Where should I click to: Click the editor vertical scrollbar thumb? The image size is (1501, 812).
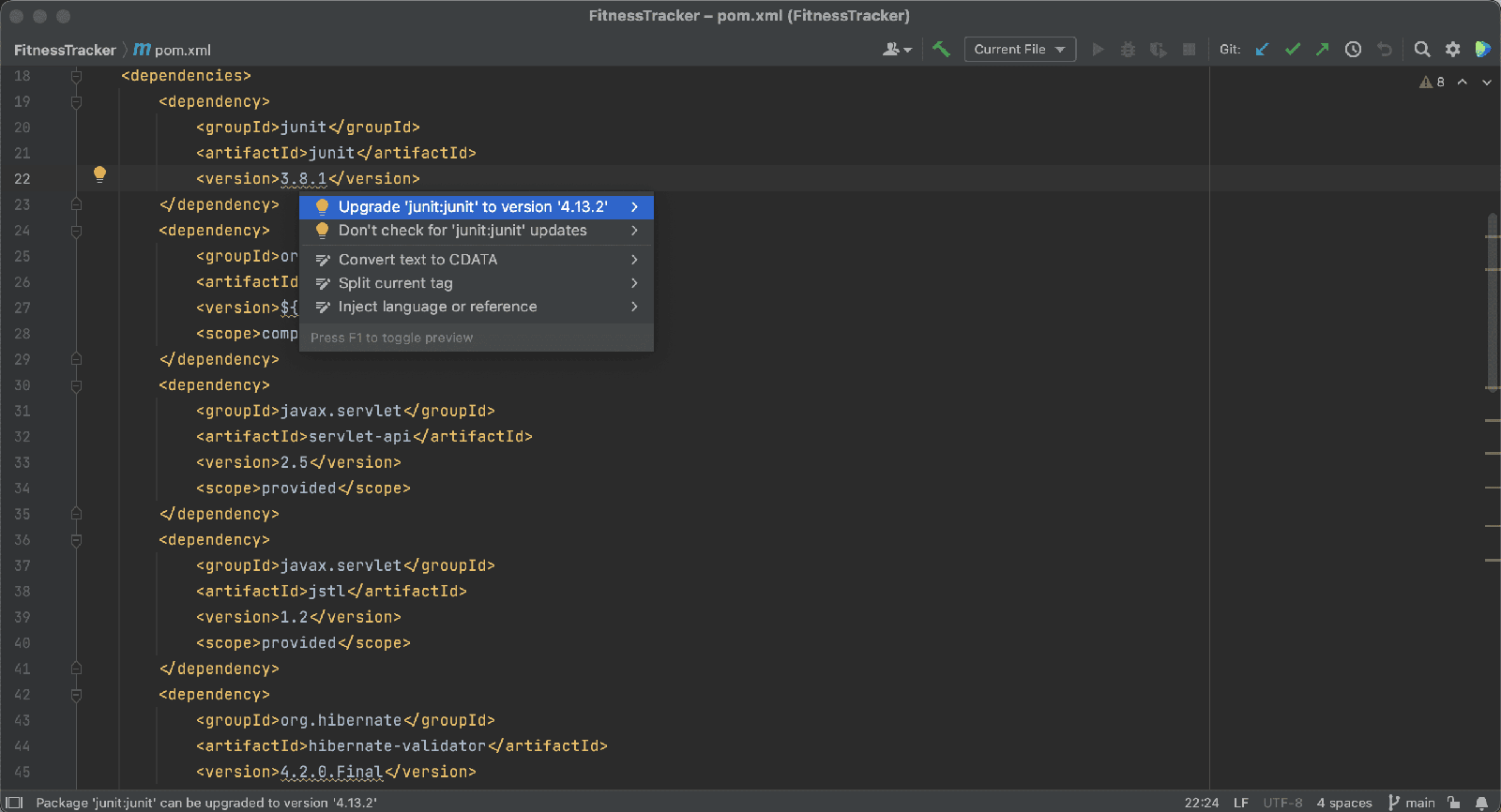pos(1492,302)
